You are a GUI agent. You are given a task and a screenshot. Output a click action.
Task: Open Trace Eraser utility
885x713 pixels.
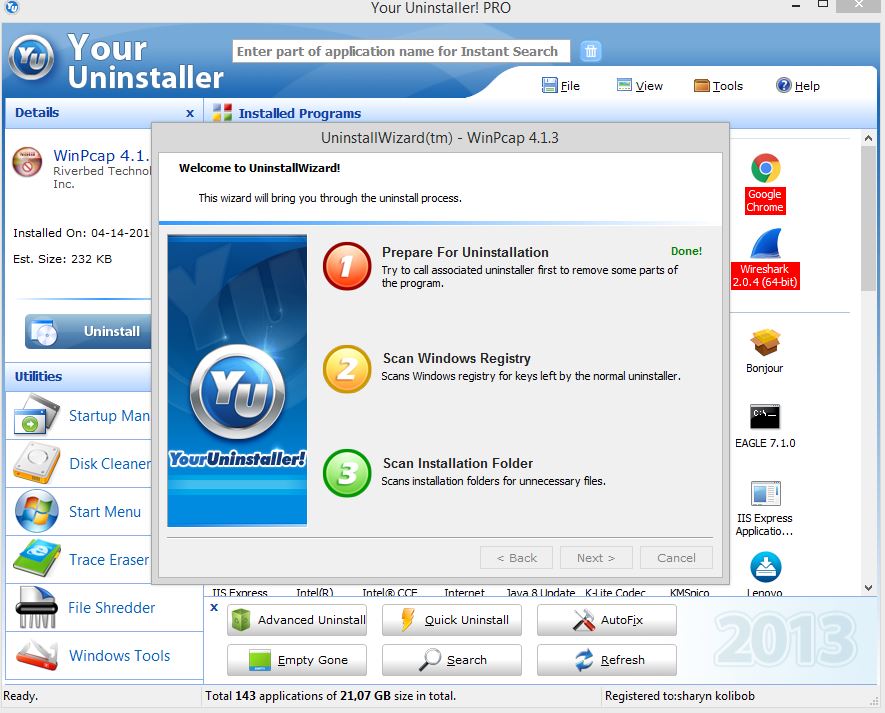click(79, 559)
